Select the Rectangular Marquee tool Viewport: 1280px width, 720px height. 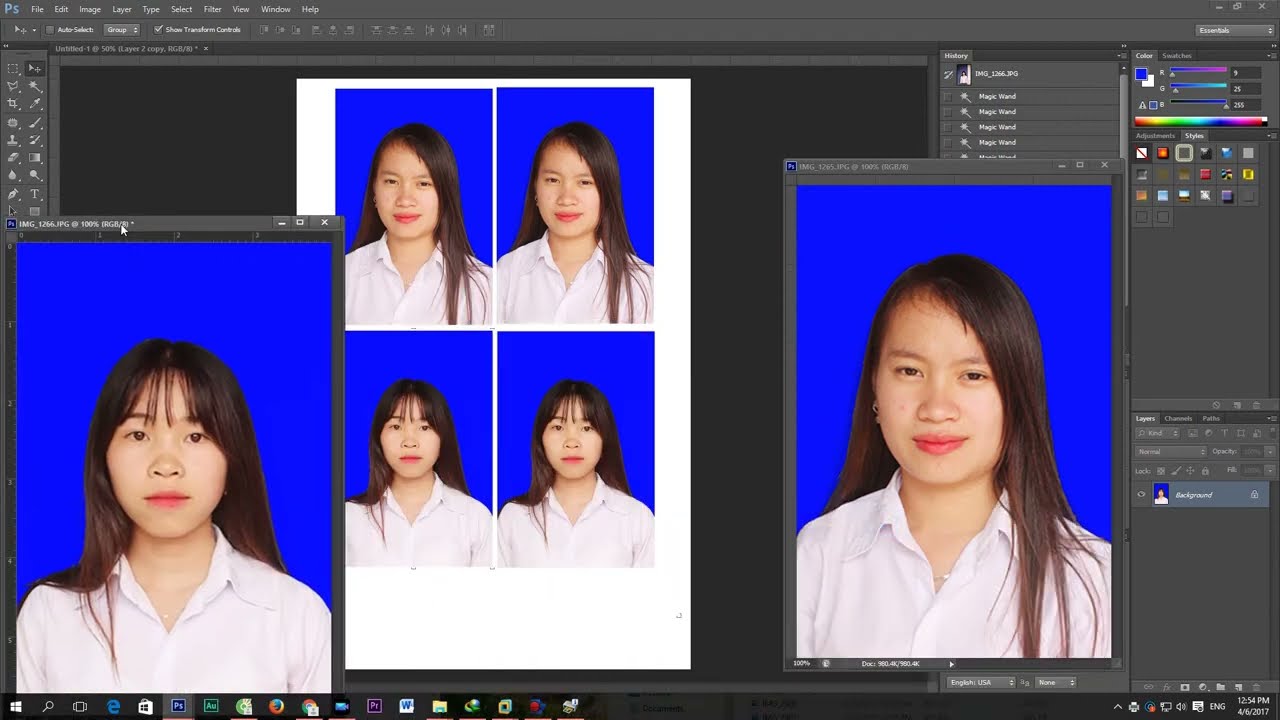[13, 69]
